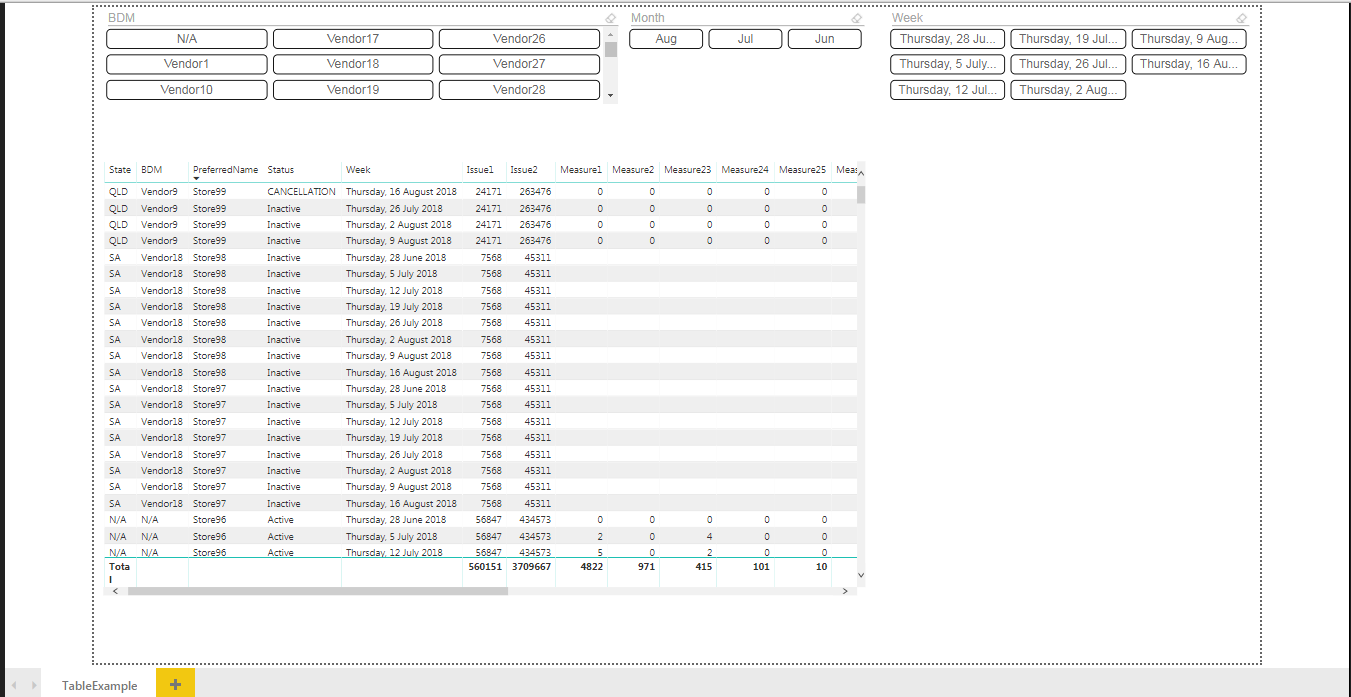Click the CANCELLATION status cell
1351x697 pixels.
tap(301, 192)
